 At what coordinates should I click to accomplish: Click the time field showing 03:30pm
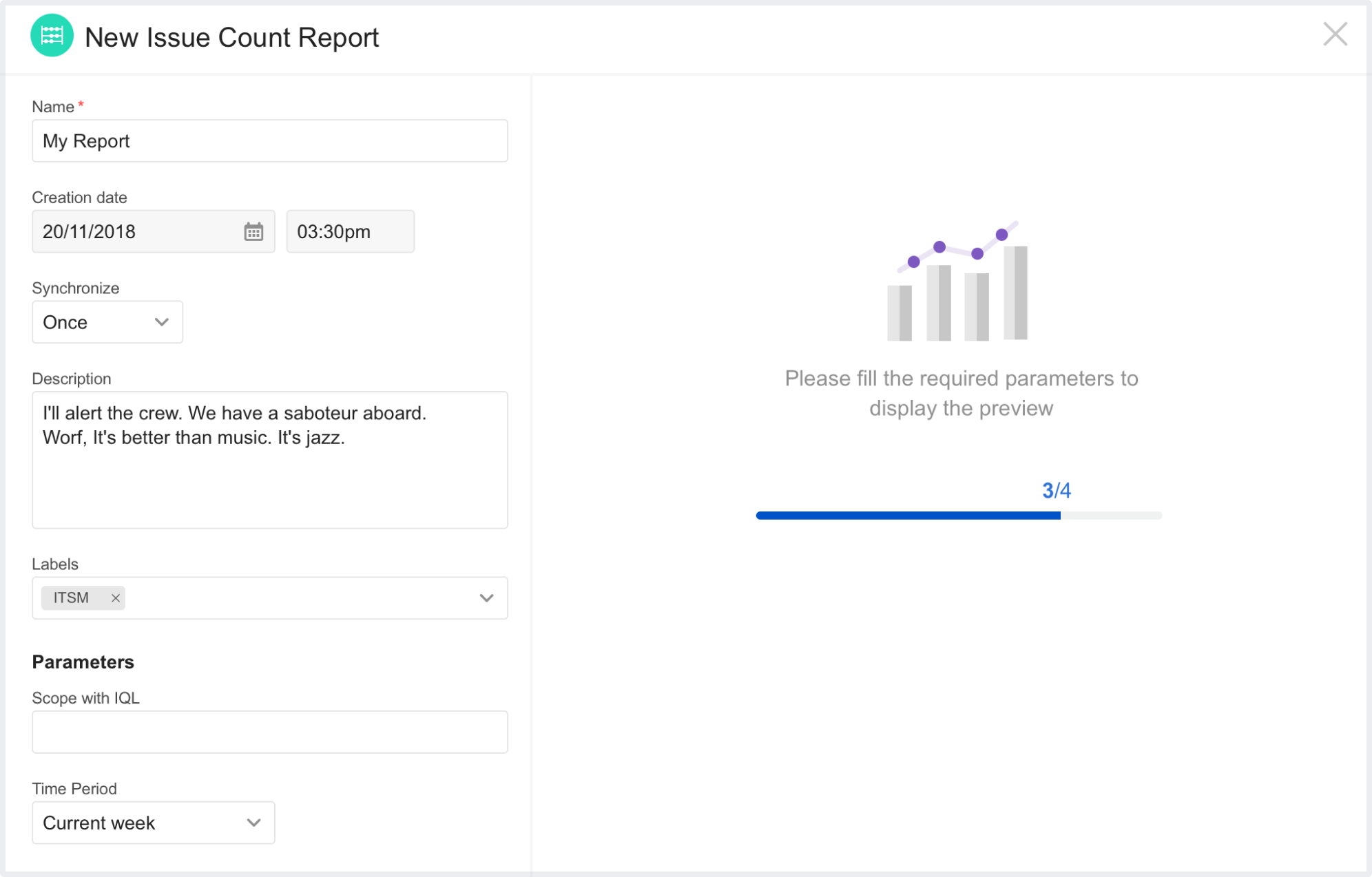350,232
